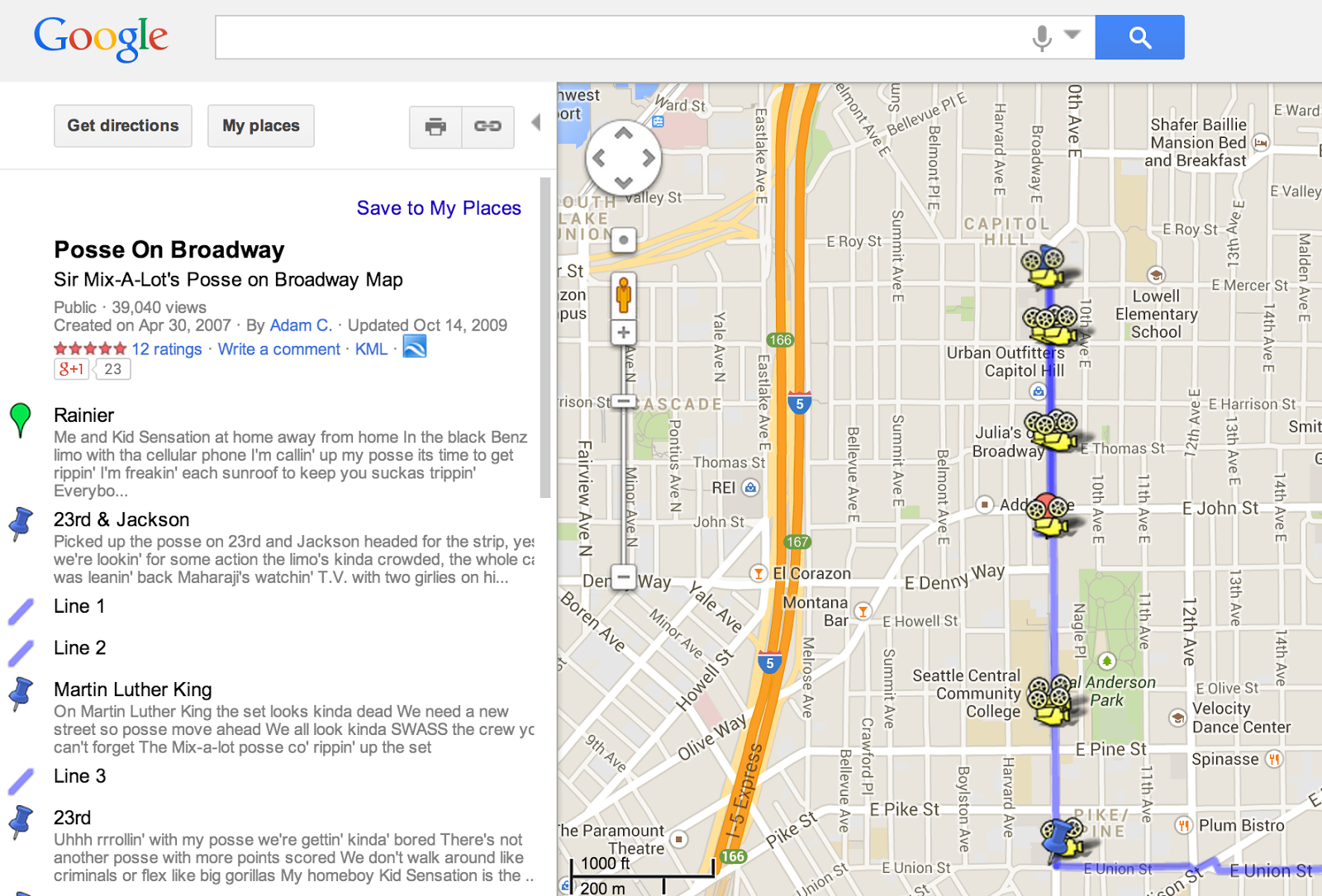Viewport: 1322px width, 896px height.
Task: Click the g+1 button
Action: tap(72, 369)
